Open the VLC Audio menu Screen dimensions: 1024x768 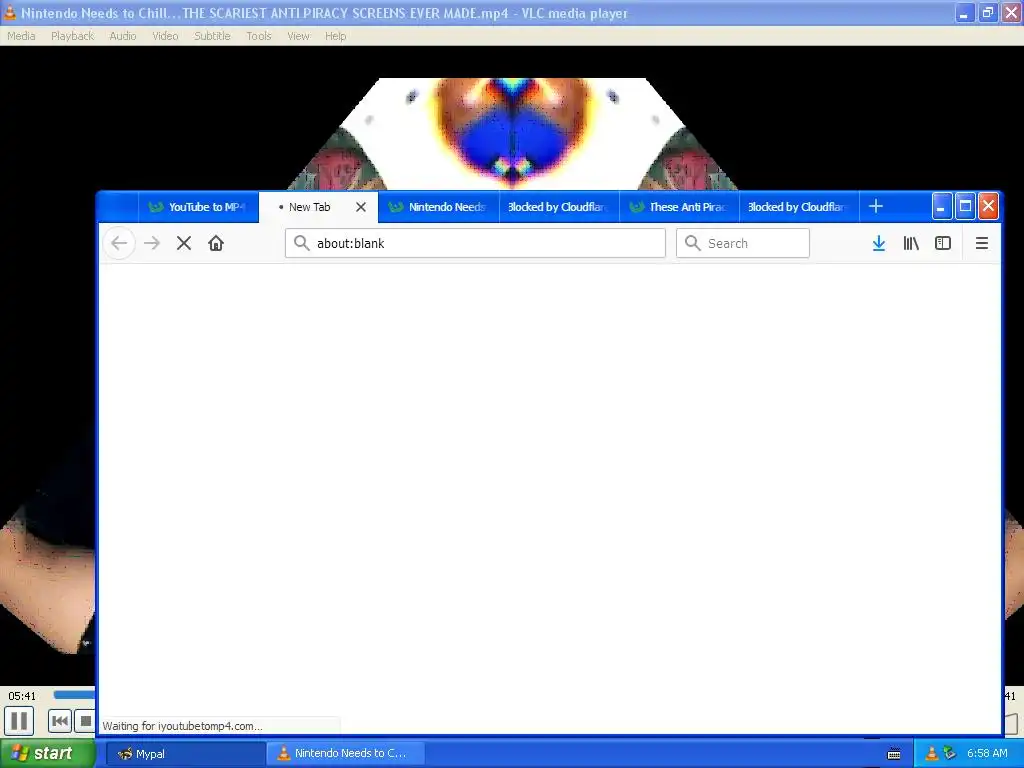[x=123, y=36]
